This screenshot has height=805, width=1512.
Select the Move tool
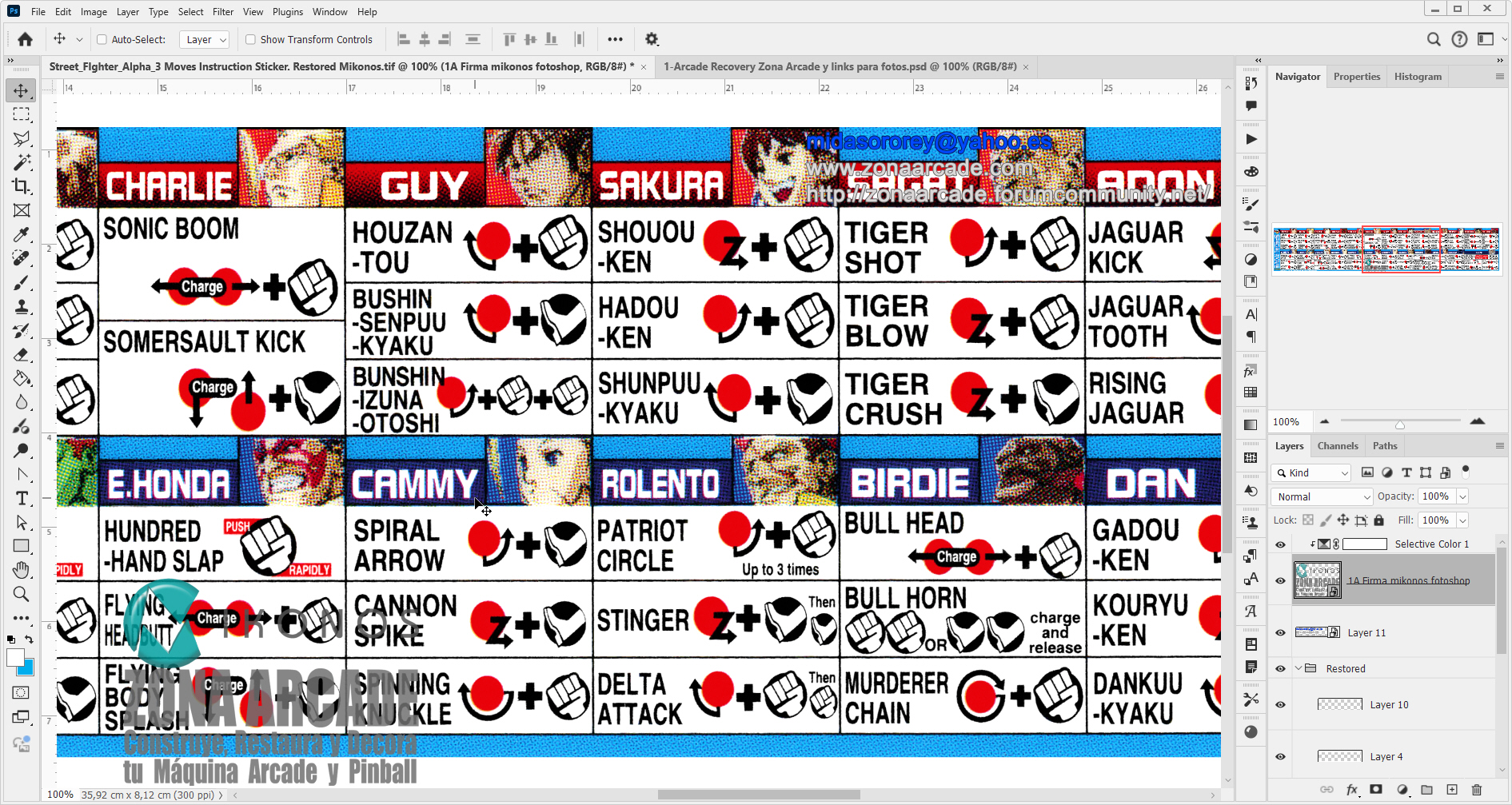[22, 90]
